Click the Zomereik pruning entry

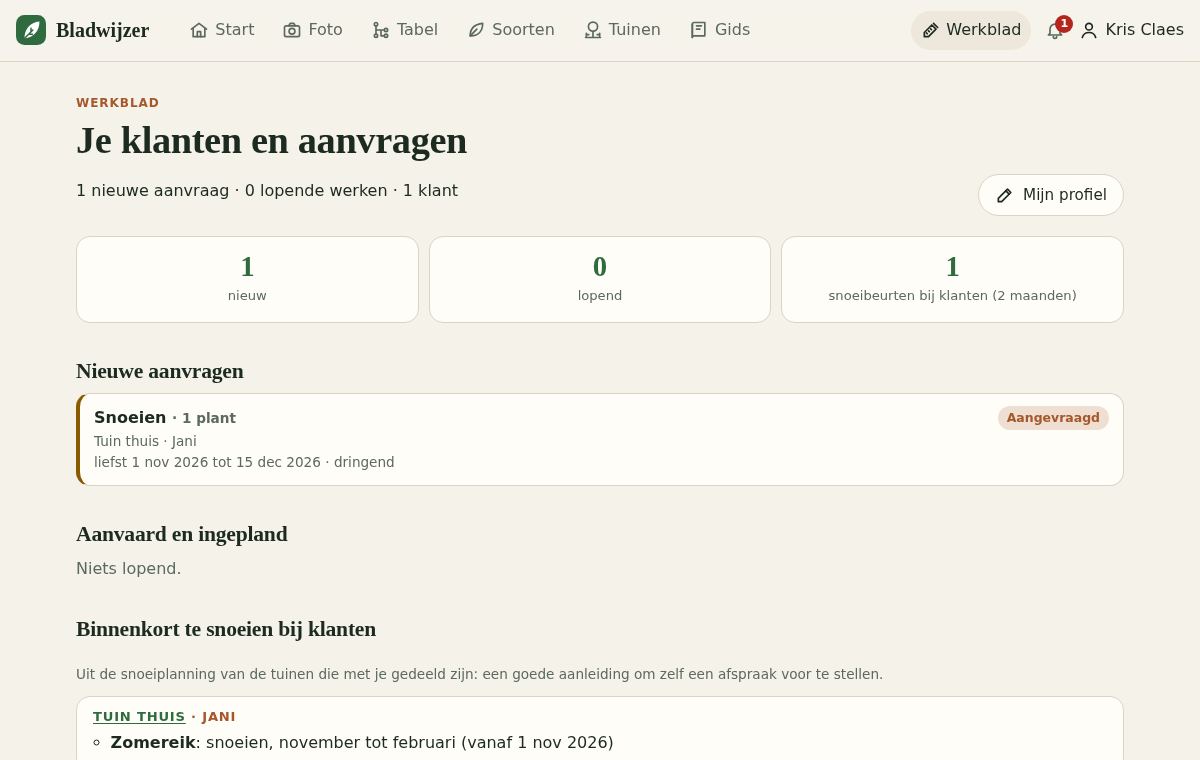point(362,742)
